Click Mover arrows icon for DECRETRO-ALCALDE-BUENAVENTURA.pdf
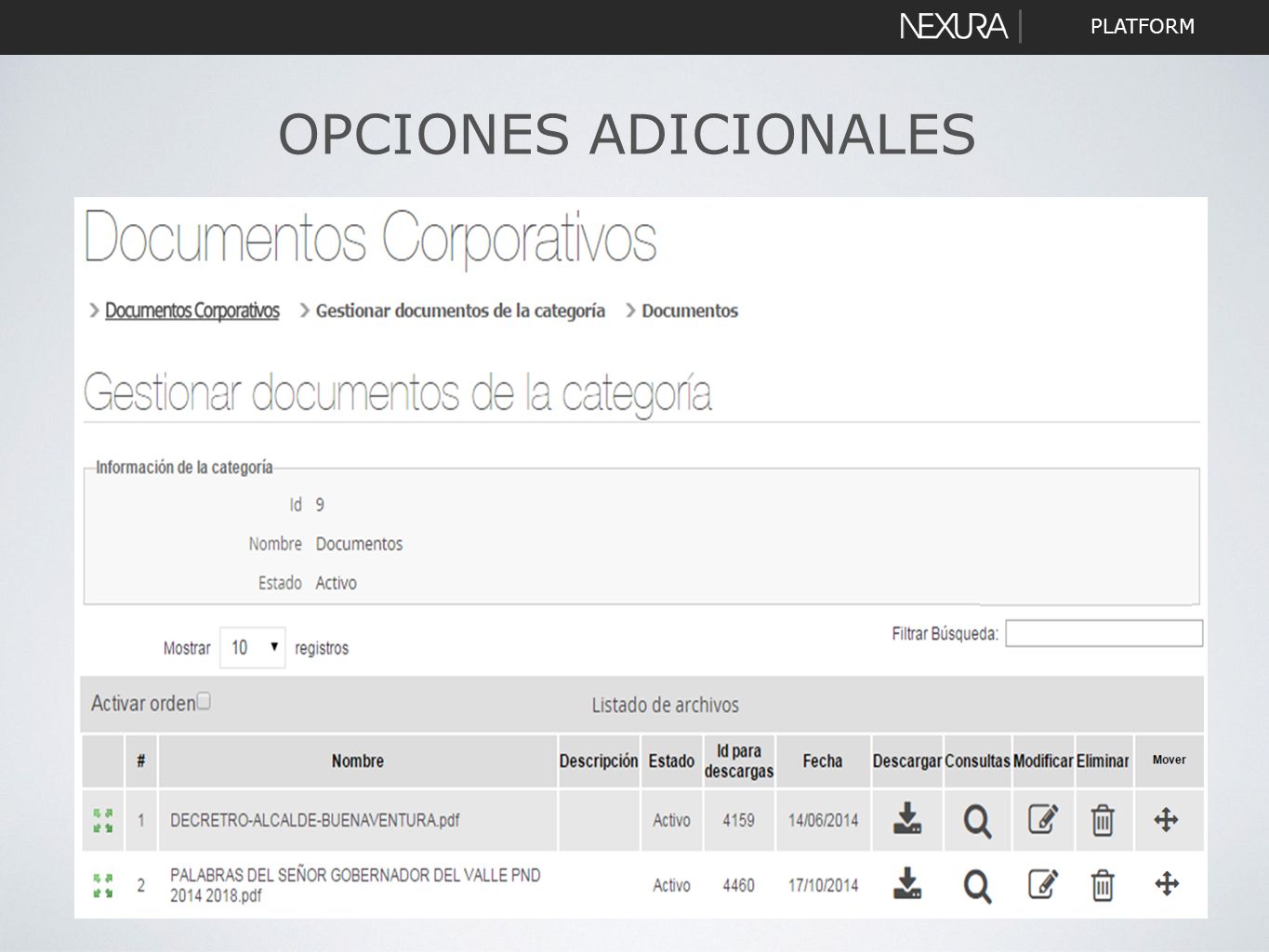Viewport: 1269px width, 952px height. [x=1167, y=820]
